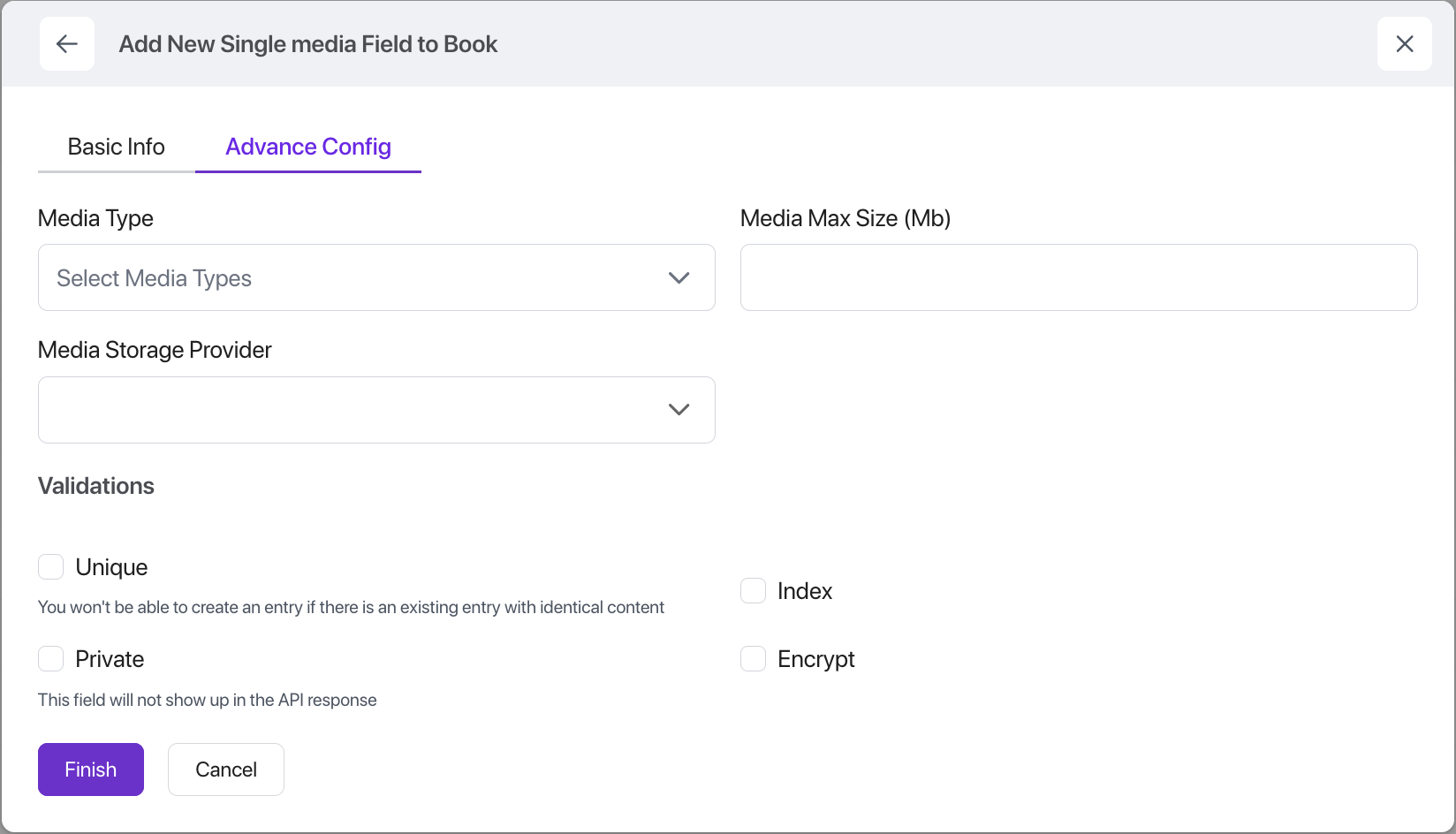Tick the Index checkbox

coord(753,591)
